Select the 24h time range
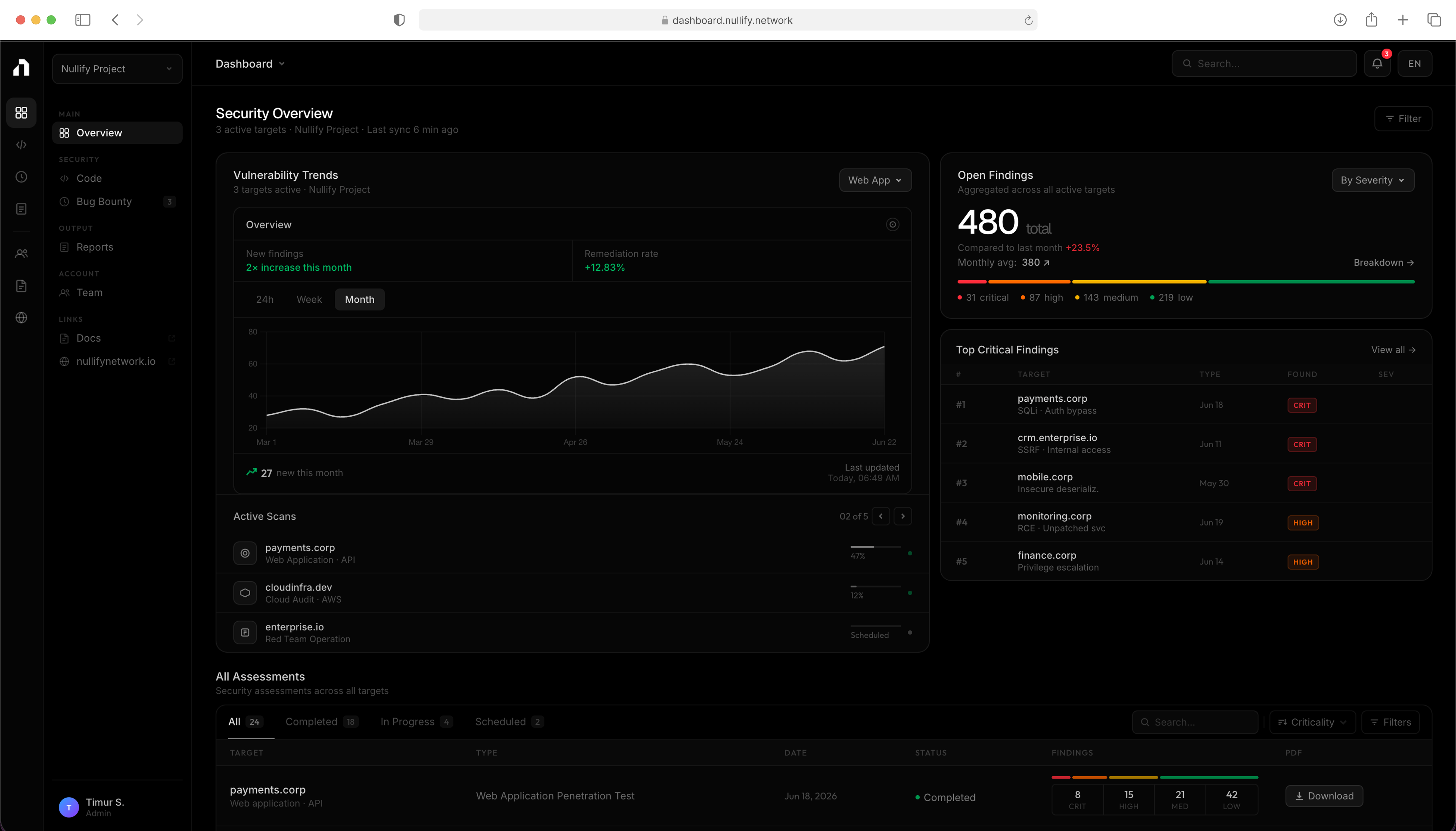This screenshot has height=831, width=1456. pyautogui.click(x=265, y=300)
